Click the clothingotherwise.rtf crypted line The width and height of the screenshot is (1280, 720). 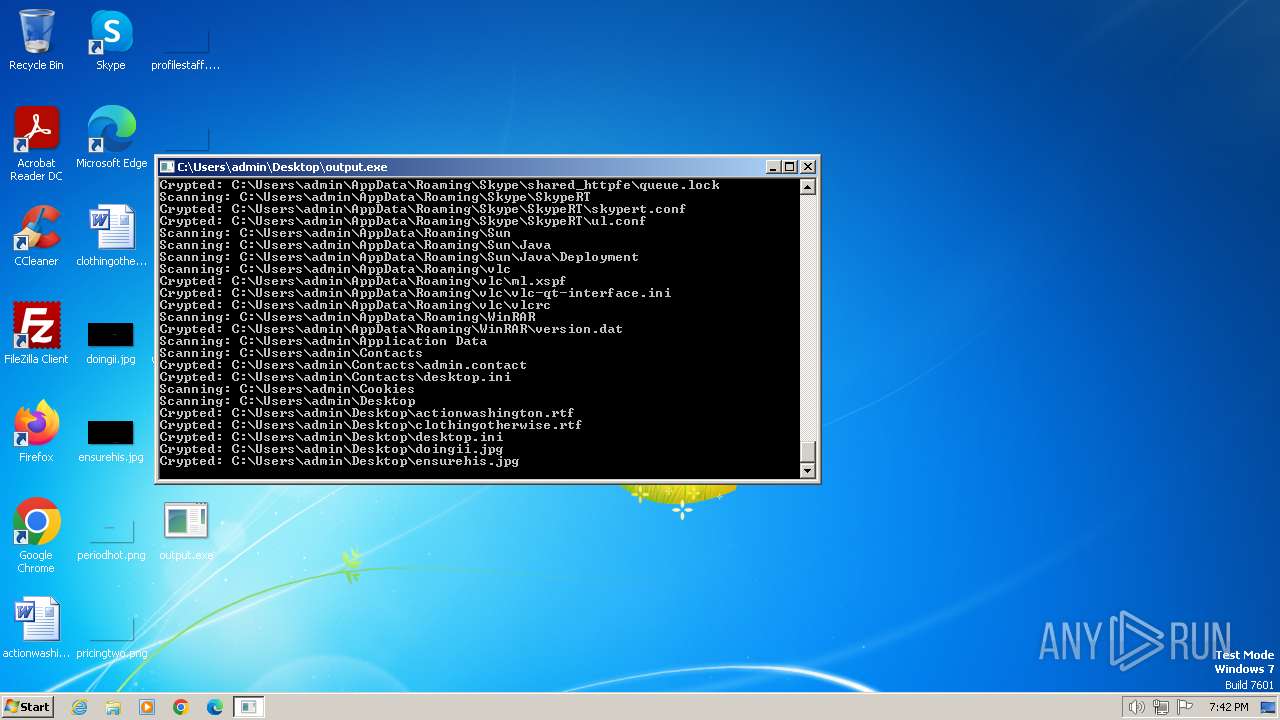pyautogui.click(x=371, y=425)
